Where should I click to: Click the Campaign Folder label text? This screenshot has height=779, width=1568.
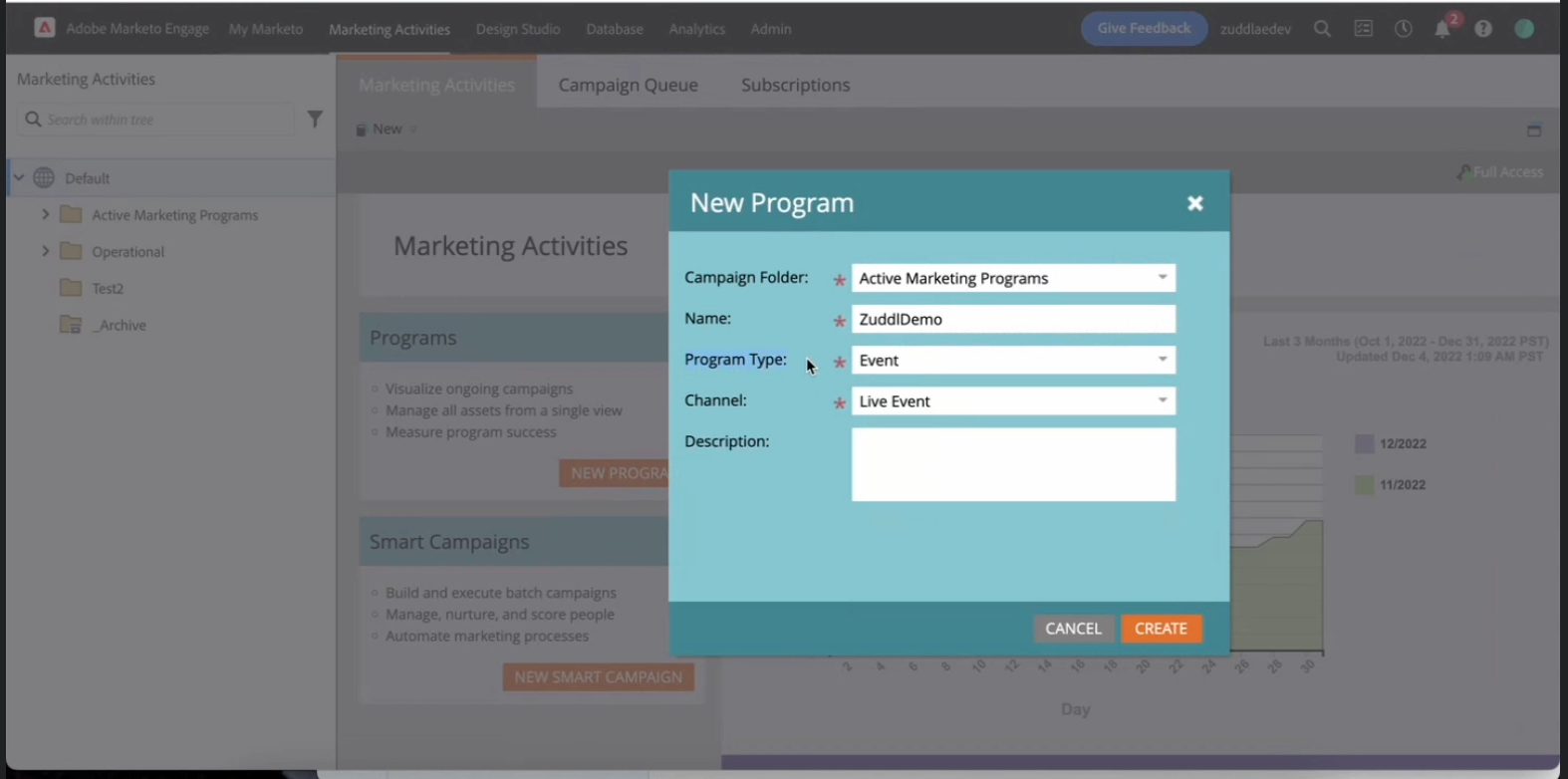click(x=746, y=278)
